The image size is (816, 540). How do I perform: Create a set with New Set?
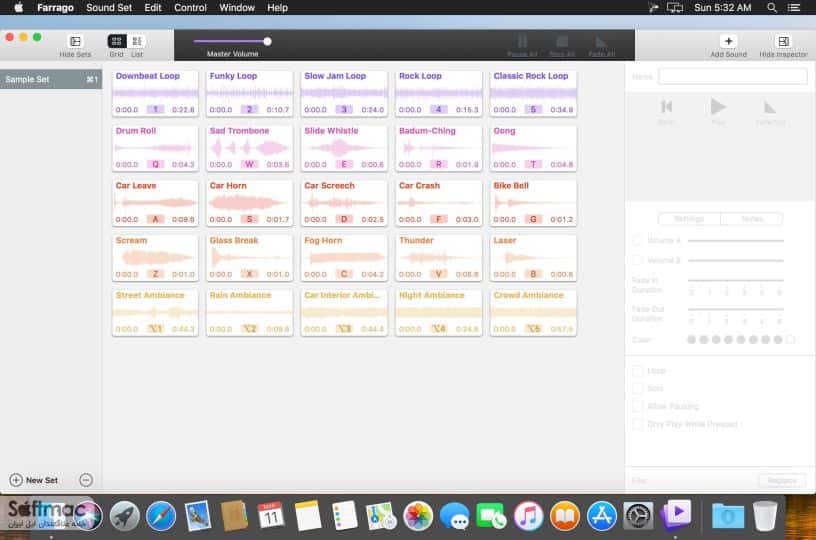(34, 480)
